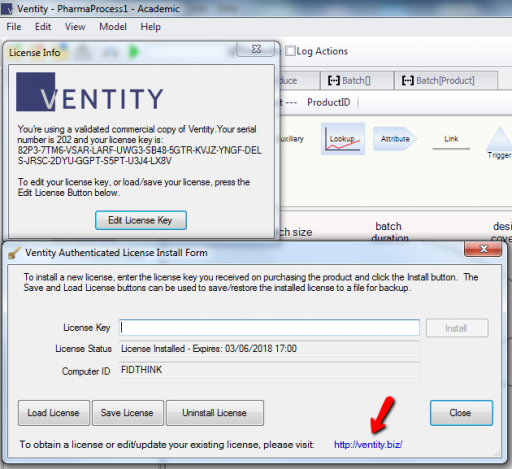
Task: Click the Ventity app icon in title bar
Action: (7, 9)
